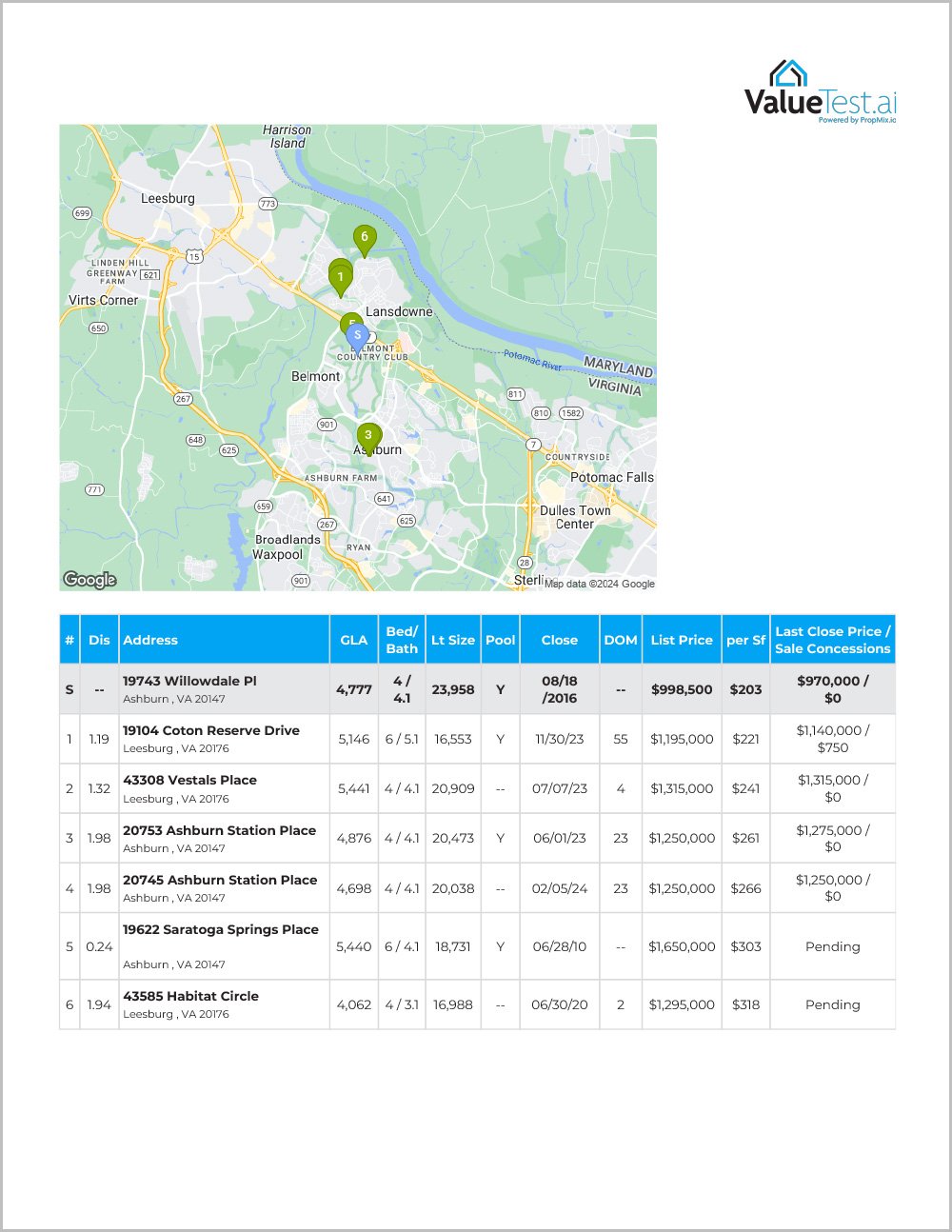Viewport: 952px width, 1232px height.
Task: Click list price $1,295,000
Action: coord(682,1004)
